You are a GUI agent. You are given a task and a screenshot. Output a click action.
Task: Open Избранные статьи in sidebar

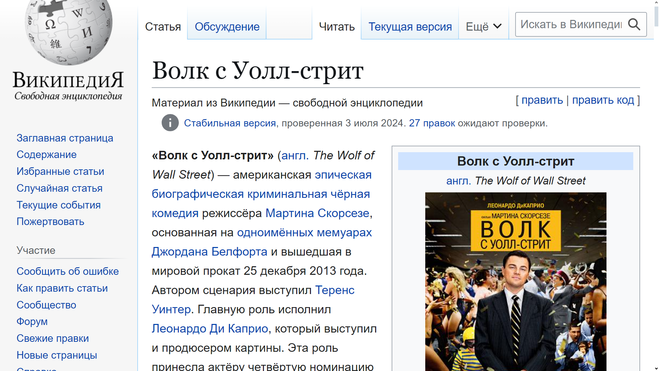(60, 171)
